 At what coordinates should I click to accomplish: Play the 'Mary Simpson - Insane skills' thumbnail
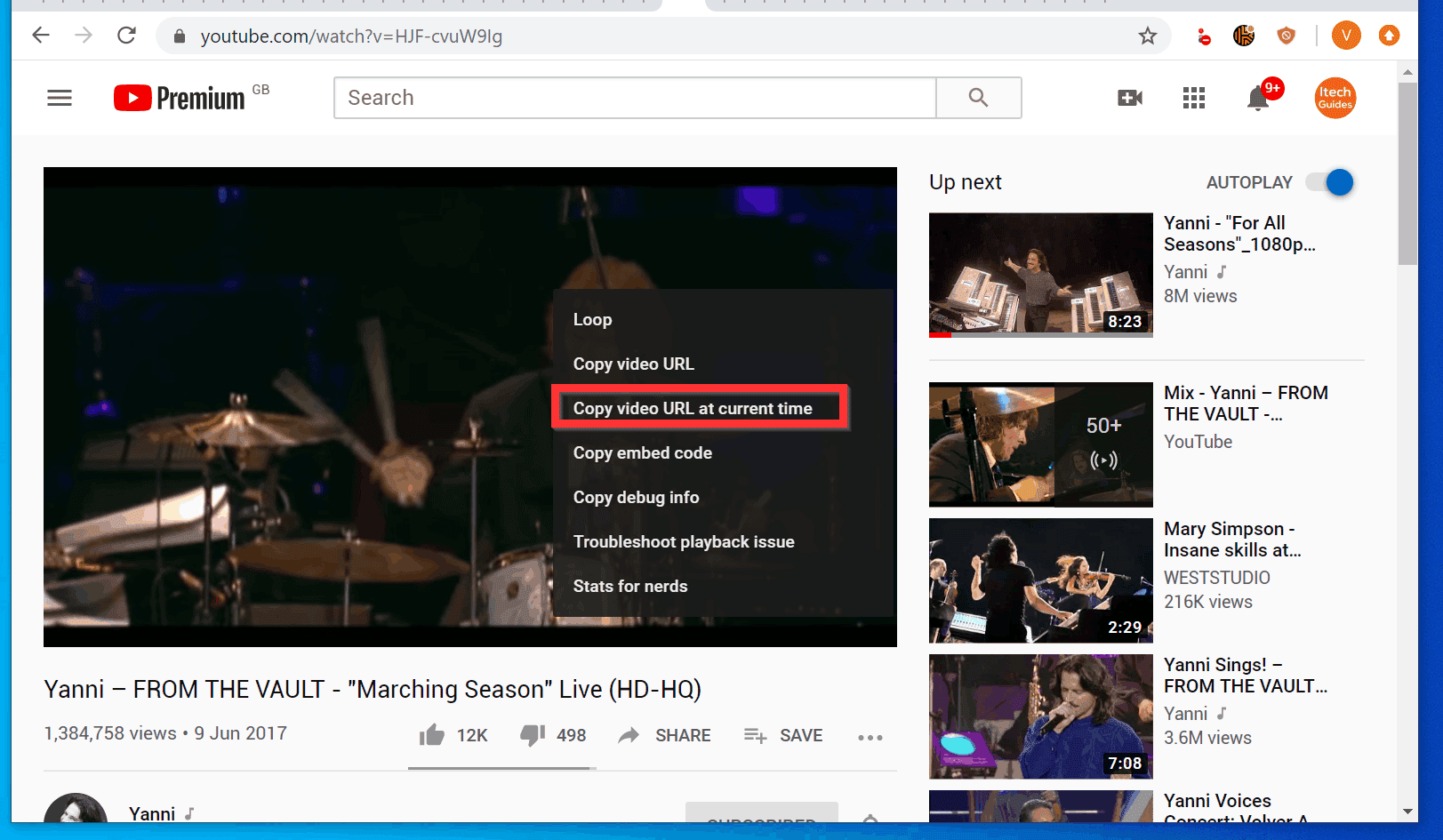tap(1040, 580)
